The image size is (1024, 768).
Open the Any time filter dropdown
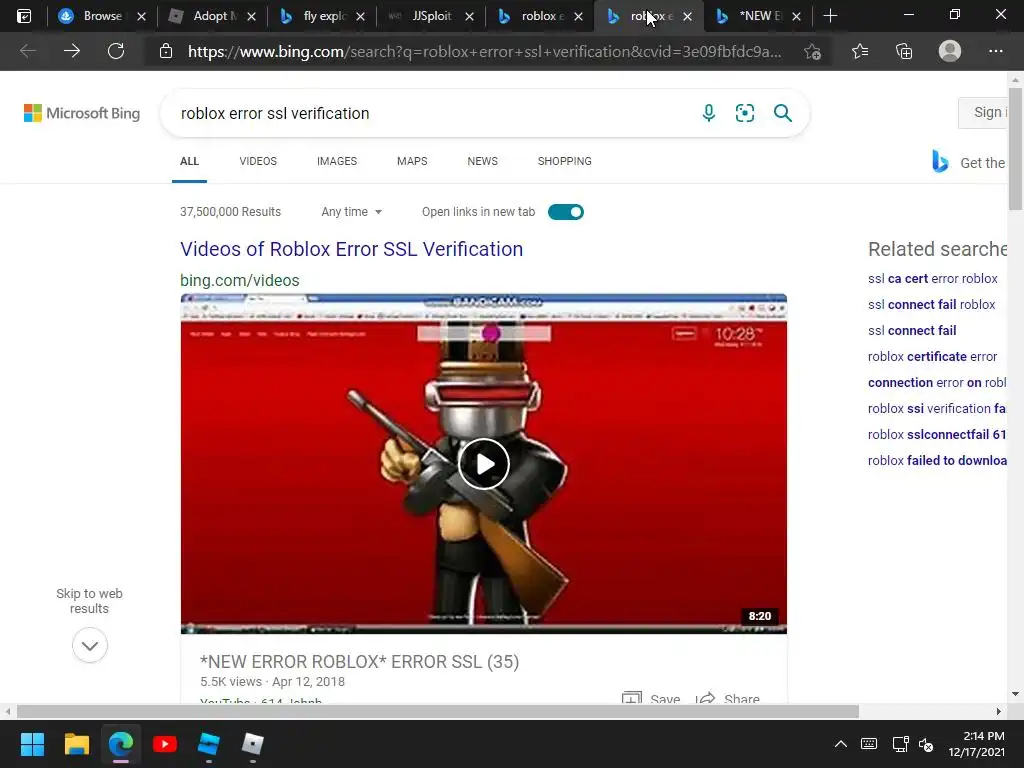(351, 212)
